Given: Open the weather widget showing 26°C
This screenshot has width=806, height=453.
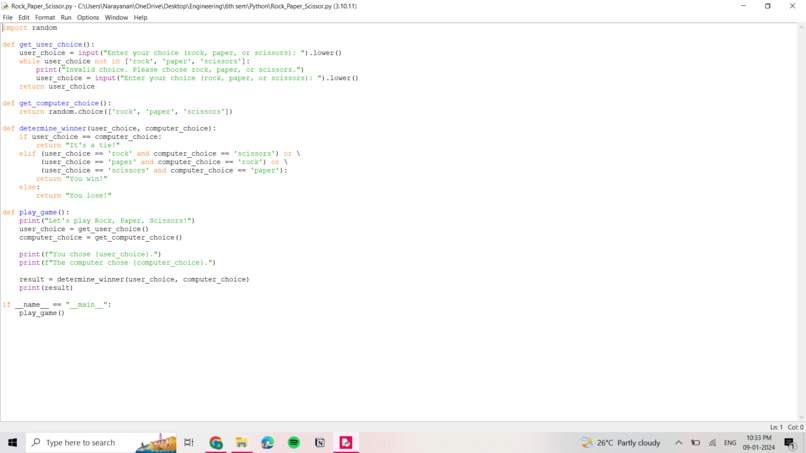Looking at the screenshot, I should [x=620, y=442].
